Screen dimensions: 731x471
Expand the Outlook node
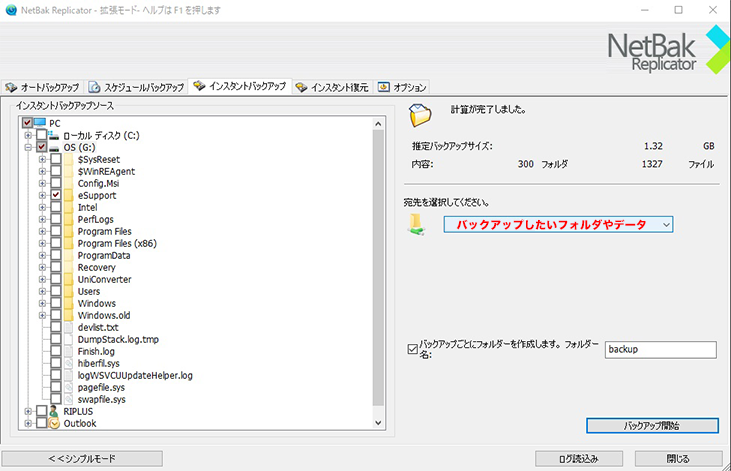[x=28, y=423]
